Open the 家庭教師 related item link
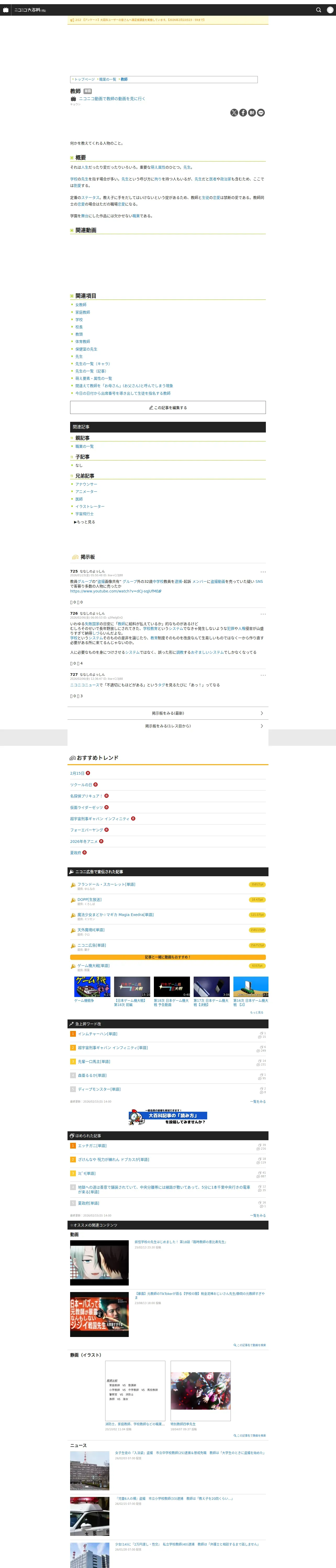This screenshot has height=1568, width=336. coord(82,312)
